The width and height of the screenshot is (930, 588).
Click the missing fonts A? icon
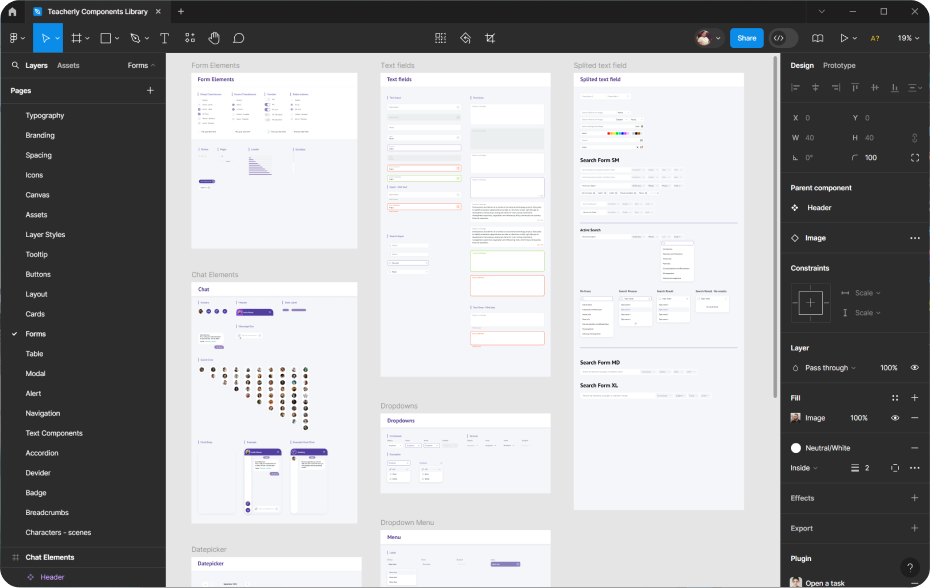point(875,38)
